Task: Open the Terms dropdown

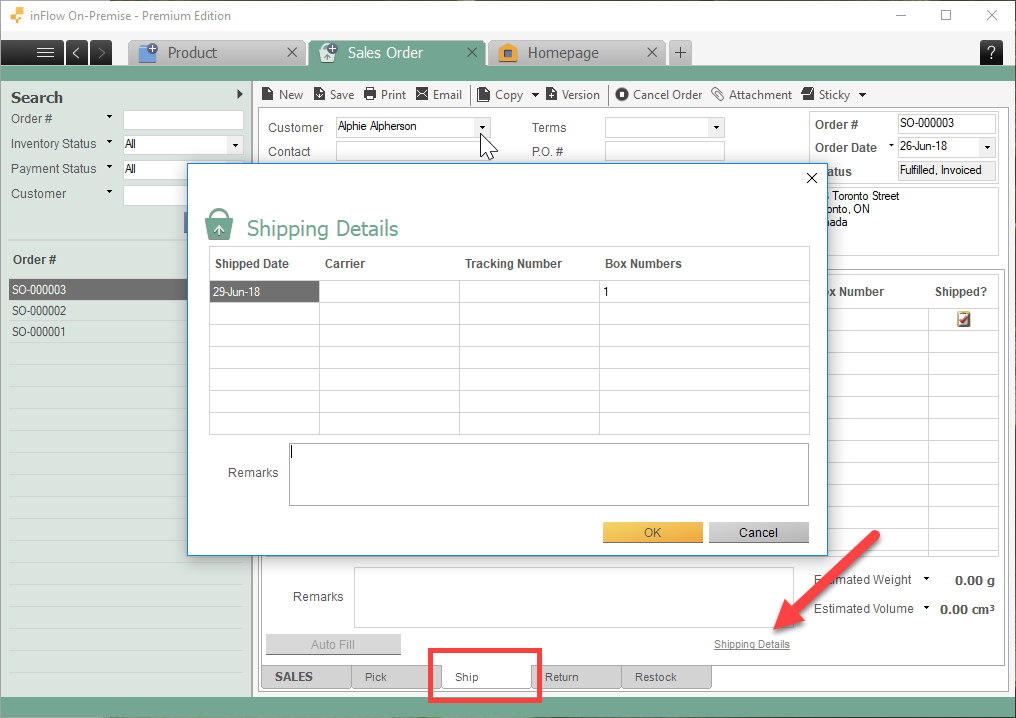Action: tap(715, 127)
